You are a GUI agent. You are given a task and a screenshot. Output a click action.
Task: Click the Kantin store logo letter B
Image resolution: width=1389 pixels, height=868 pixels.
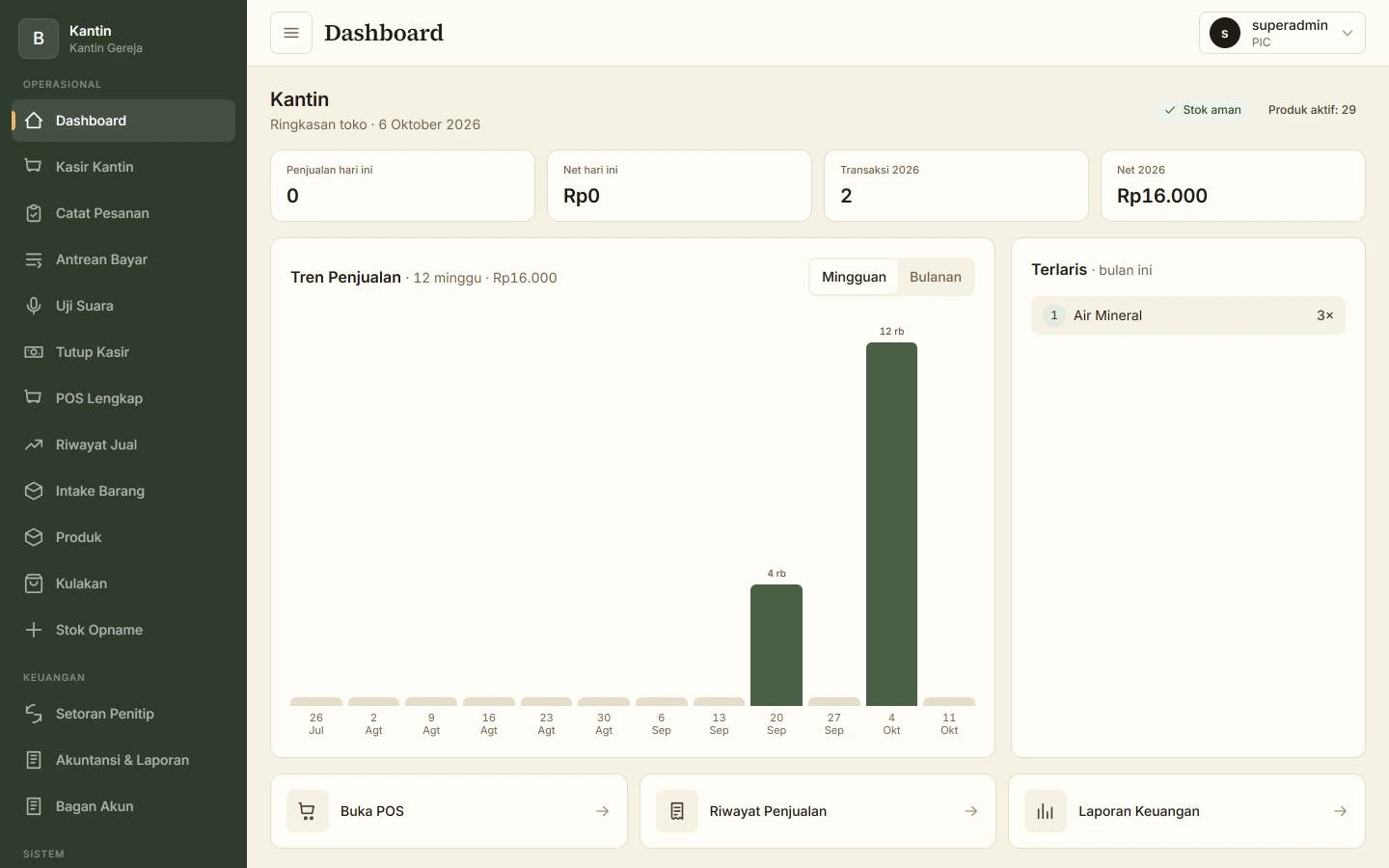39,39
